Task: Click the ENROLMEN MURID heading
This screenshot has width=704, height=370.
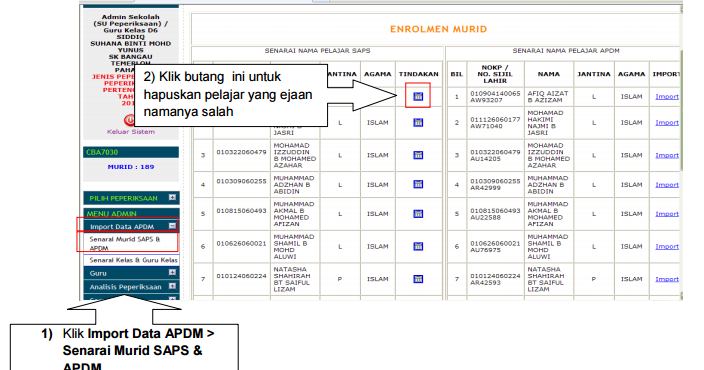Action: (x=438, y=29)
